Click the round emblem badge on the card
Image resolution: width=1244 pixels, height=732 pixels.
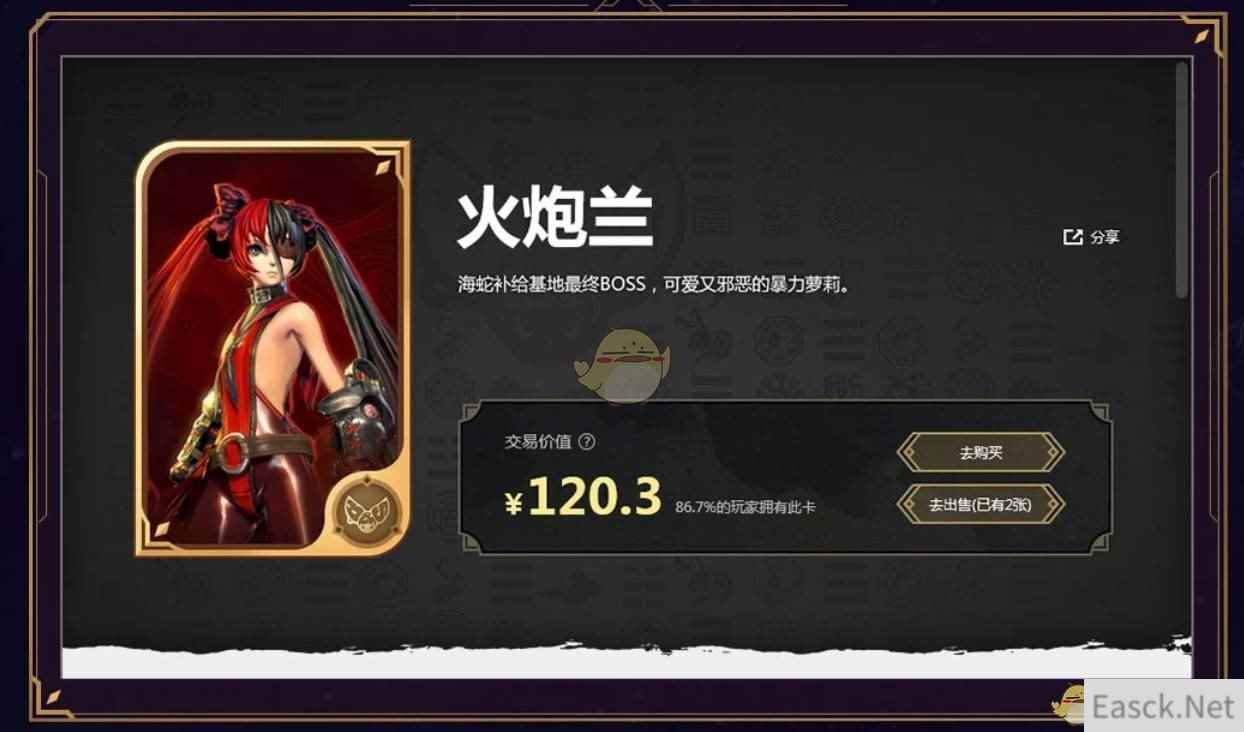[370, 512]
